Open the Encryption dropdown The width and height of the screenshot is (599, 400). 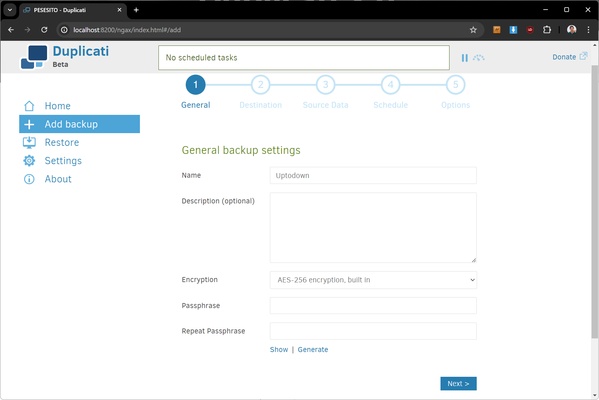(373, 280)
